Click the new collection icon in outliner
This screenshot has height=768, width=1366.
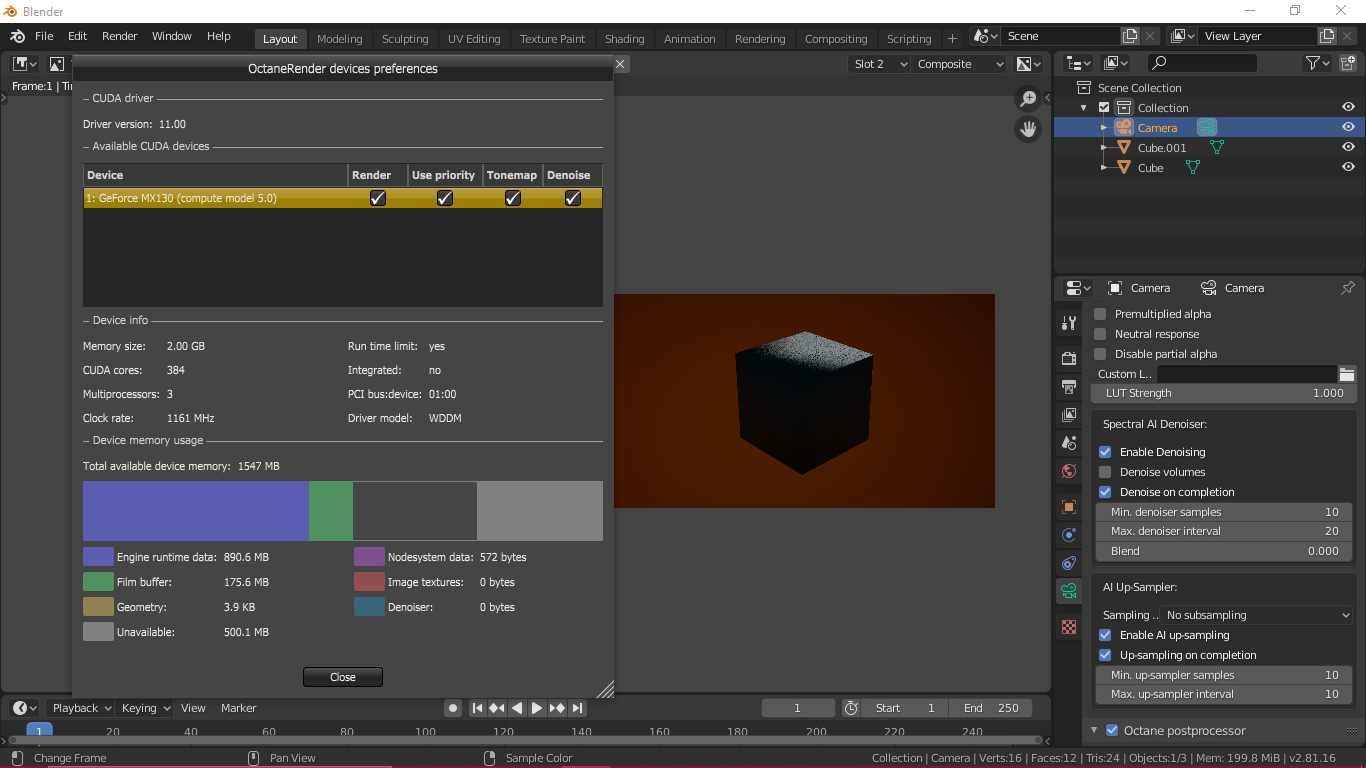[1348, 63]
